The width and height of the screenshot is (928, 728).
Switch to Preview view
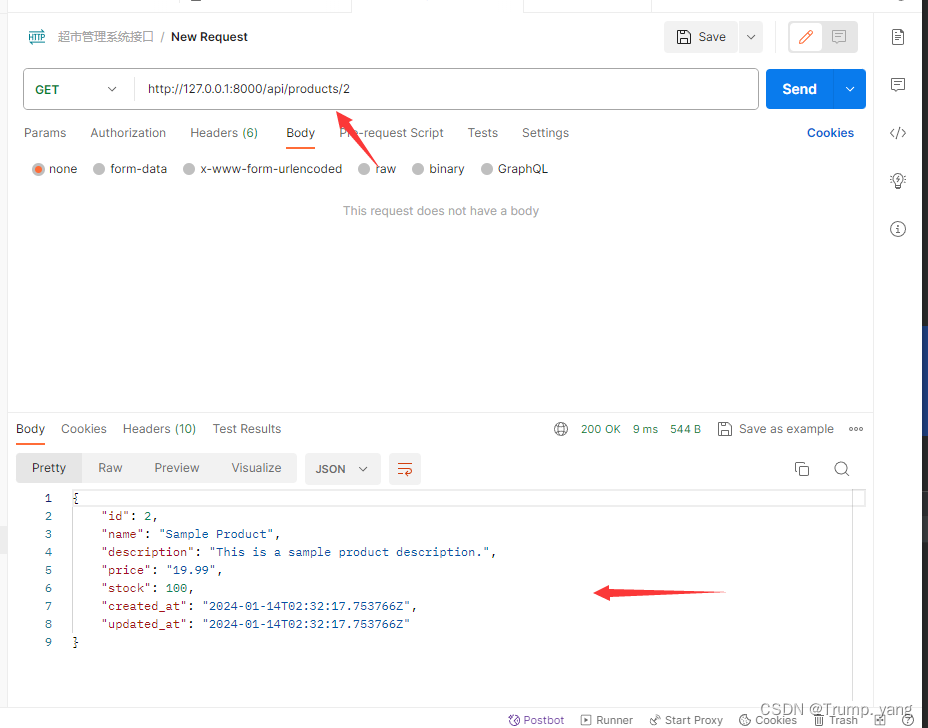(x=177, y=468)
